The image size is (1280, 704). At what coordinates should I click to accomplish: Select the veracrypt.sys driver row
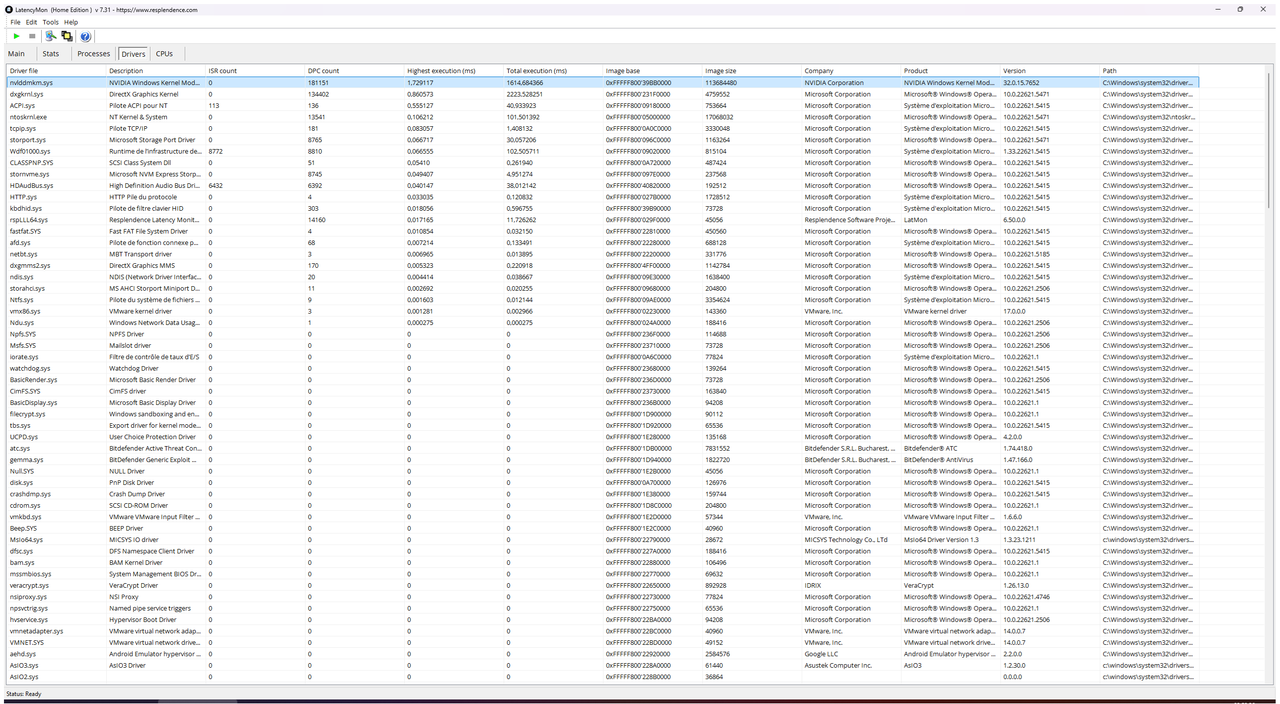602,585
